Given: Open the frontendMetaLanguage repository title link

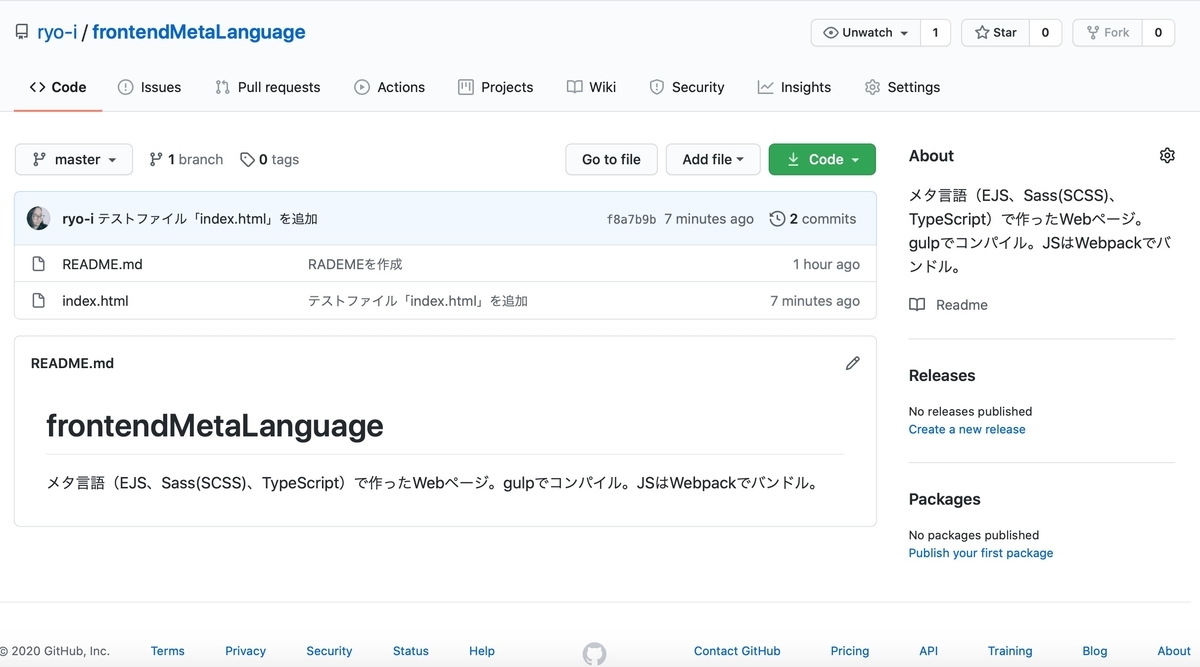Looking at the screenshot, I should (199, 32).
